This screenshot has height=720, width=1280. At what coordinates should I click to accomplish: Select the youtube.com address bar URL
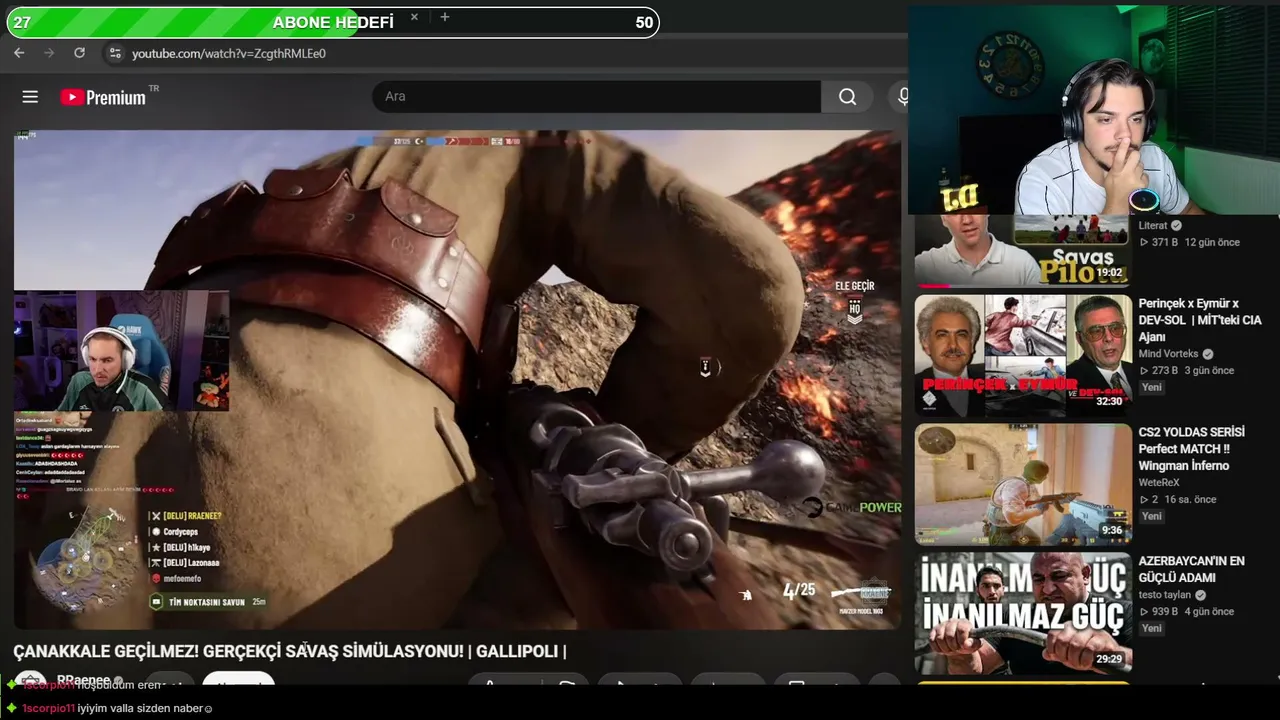pos(229,53)
